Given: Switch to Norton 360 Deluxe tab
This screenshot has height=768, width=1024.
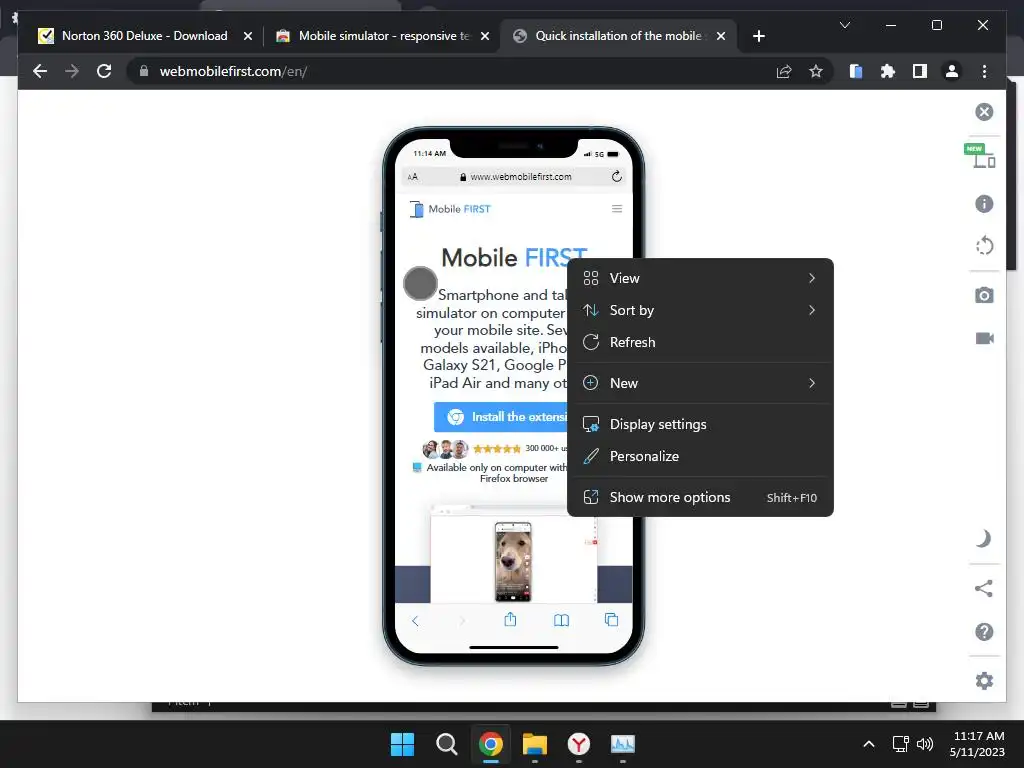Looking at the screenshot, I should [144, 36].
